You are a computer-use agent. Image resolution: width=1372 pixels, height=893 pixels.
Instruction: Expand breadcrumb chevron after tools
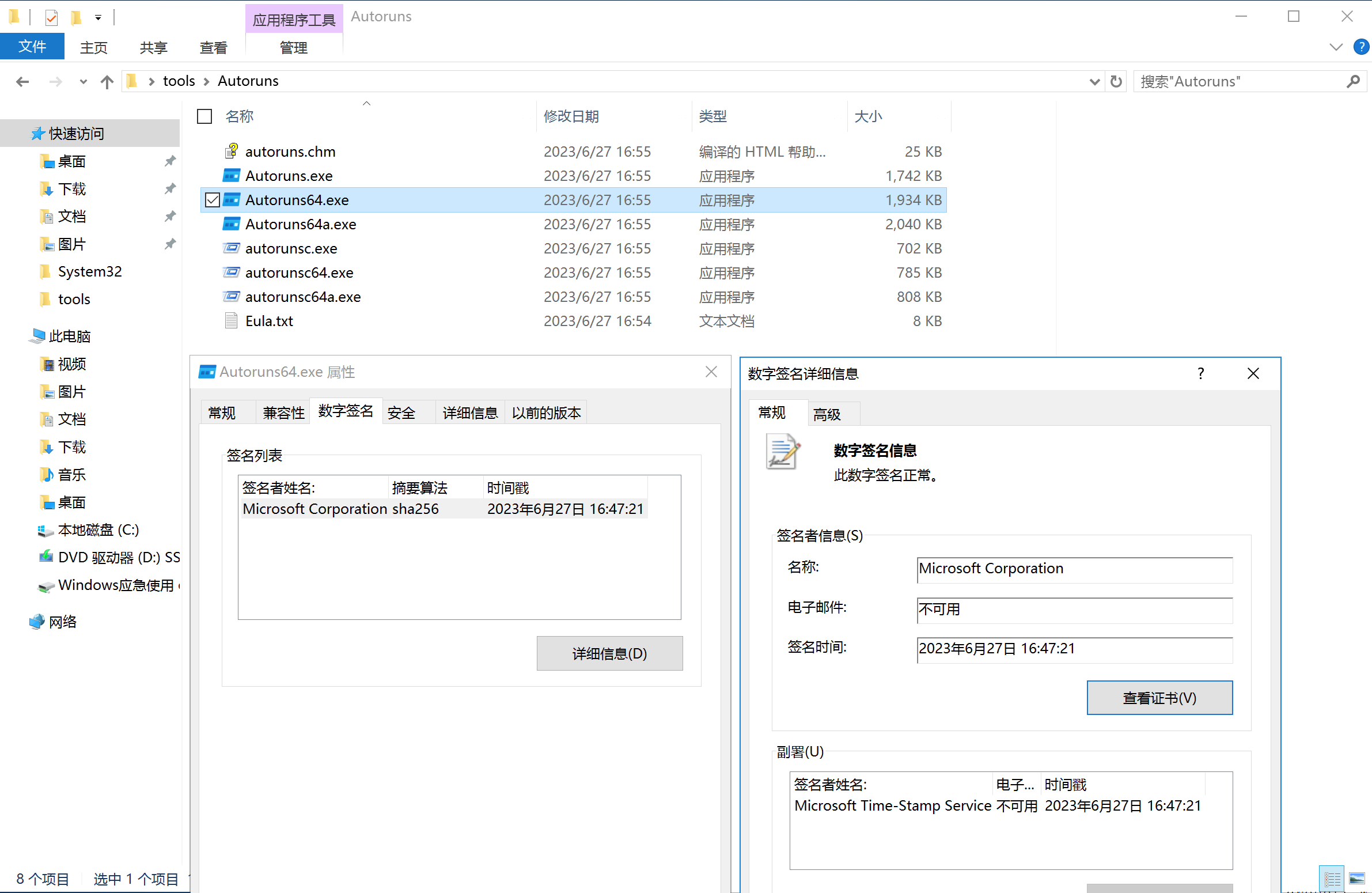[x=206, y=81]
